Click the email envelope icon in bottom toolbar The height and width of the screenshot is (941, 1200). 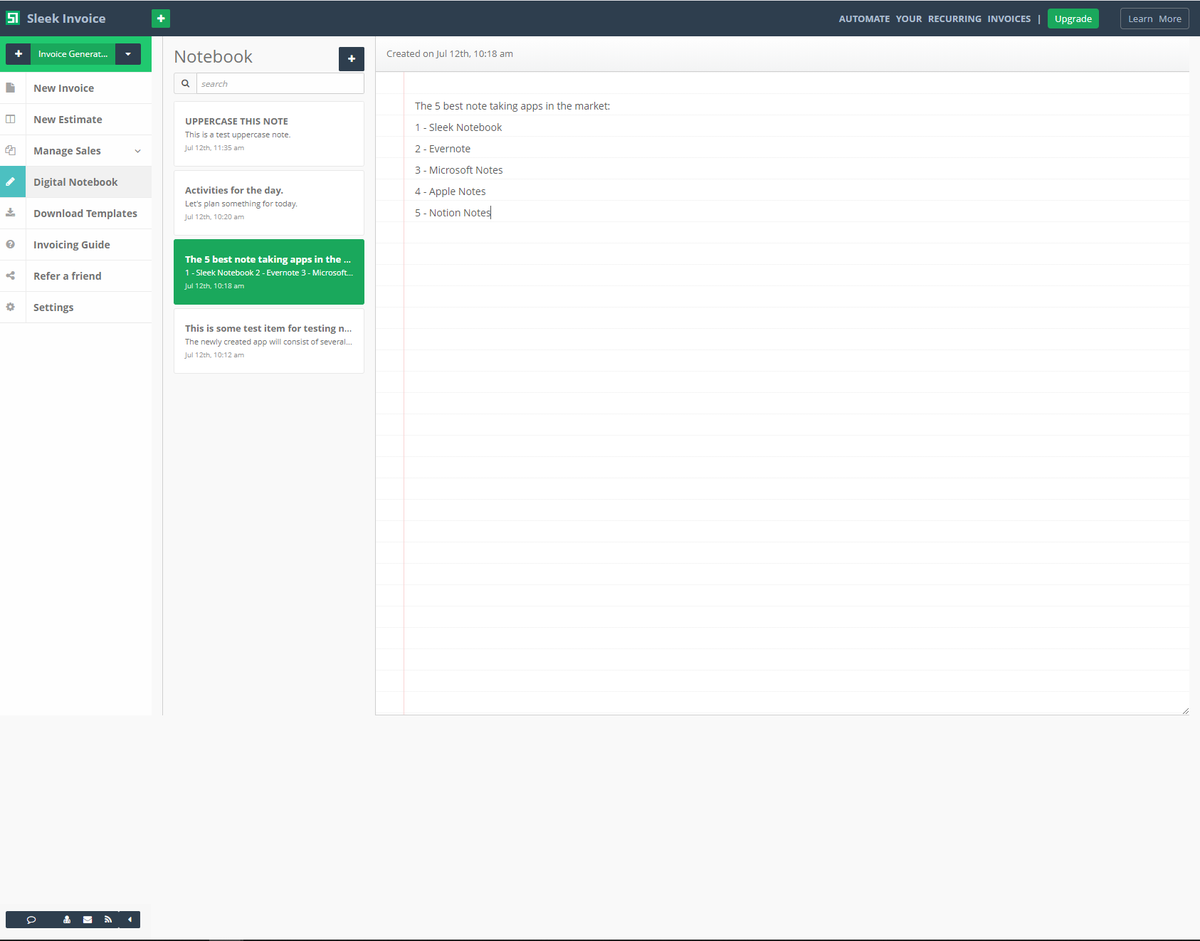pos(87,919)
